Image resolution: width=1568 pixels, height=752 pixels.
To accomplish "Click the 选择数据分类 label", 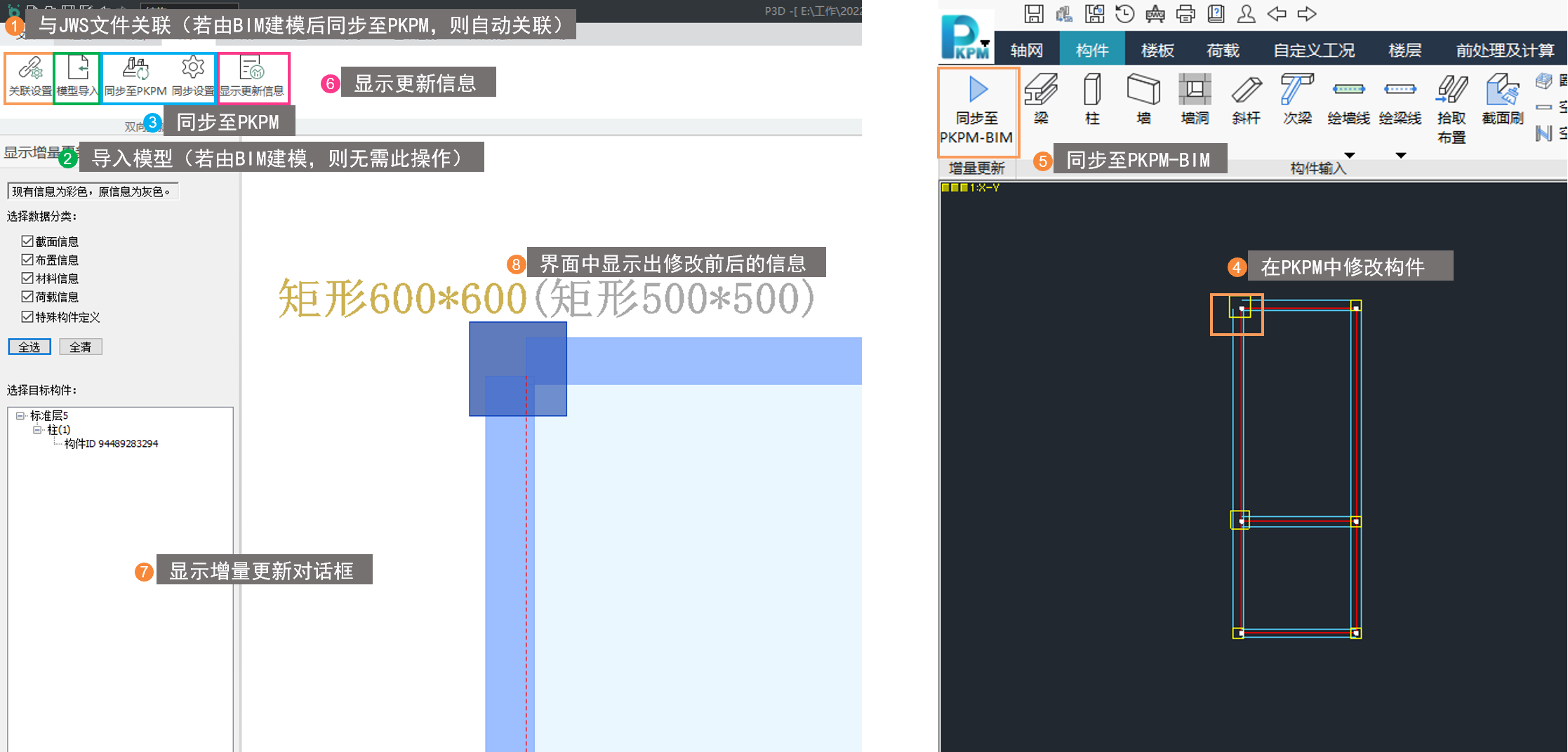I will click(x=42, y=217).
